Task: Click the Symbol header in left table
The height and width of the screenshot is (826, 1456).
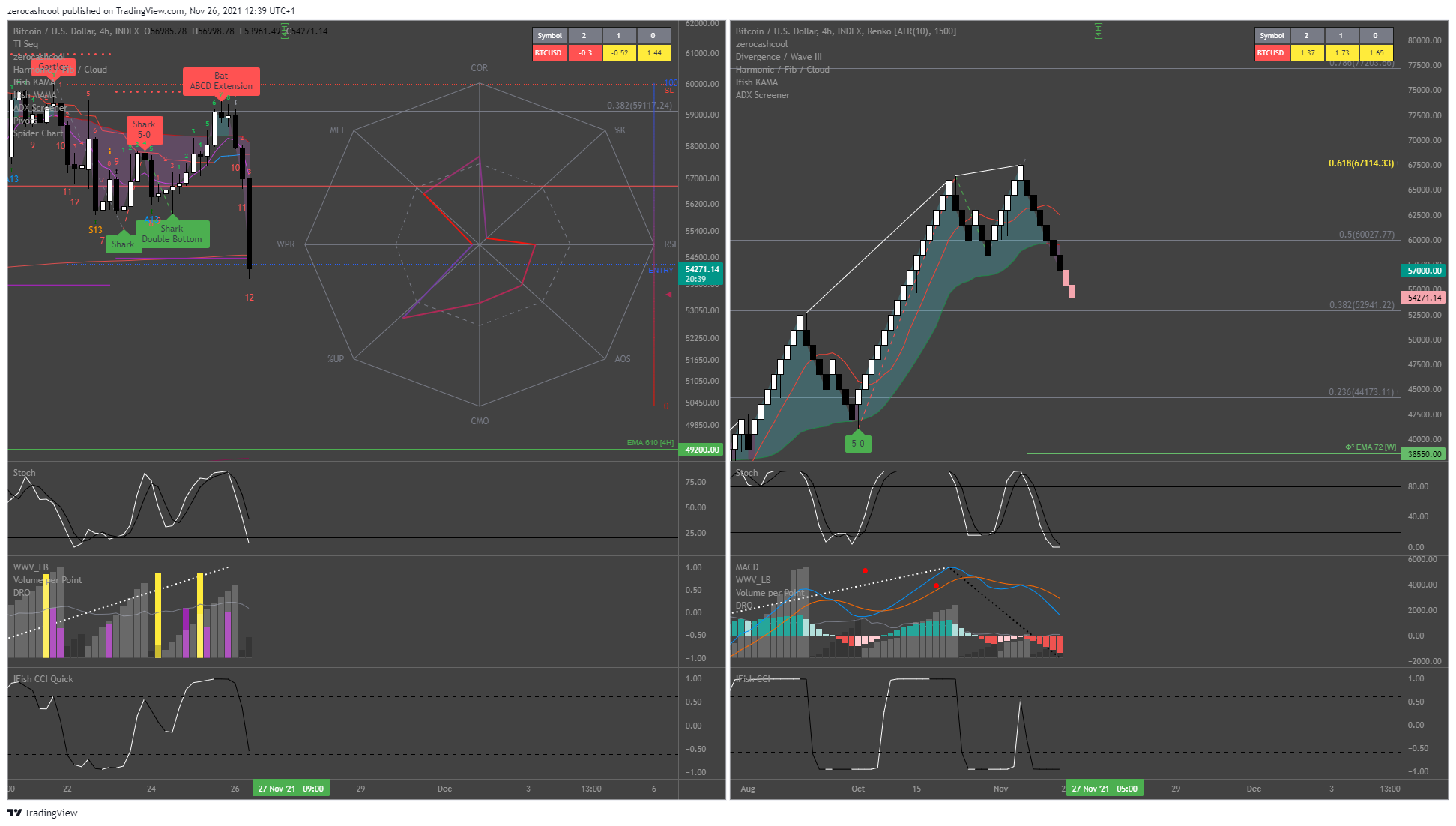Action: tap(549, 36)
